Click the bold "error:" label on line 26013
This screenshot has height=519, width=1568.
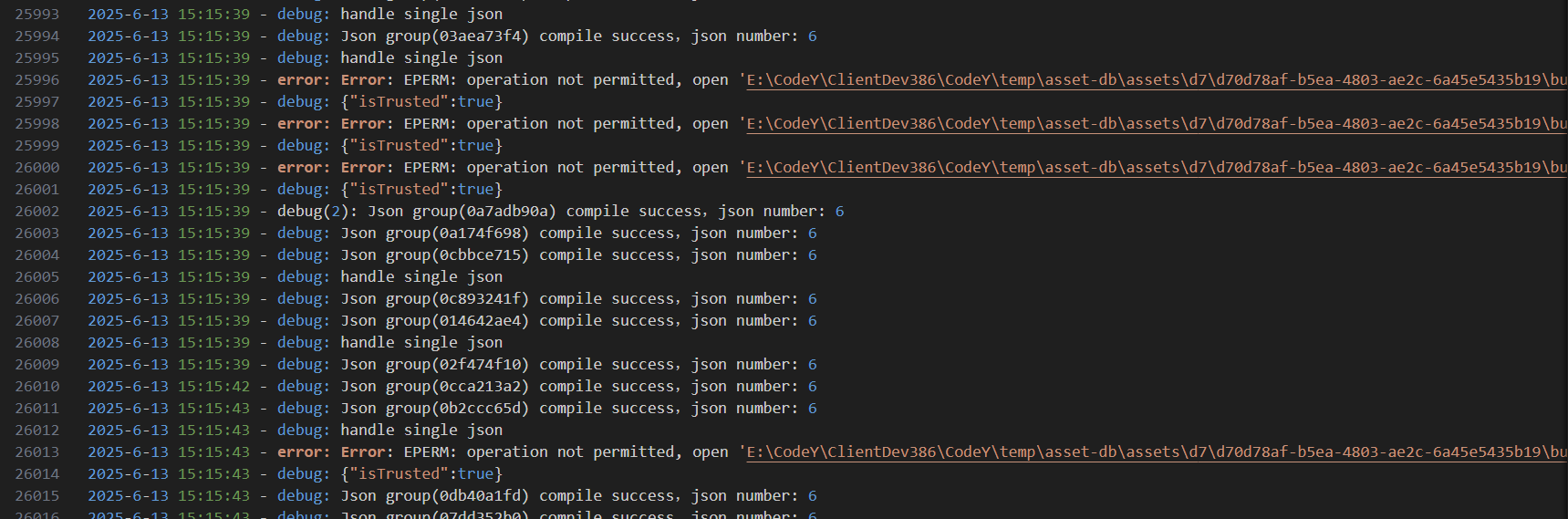[x=304, y=452]
